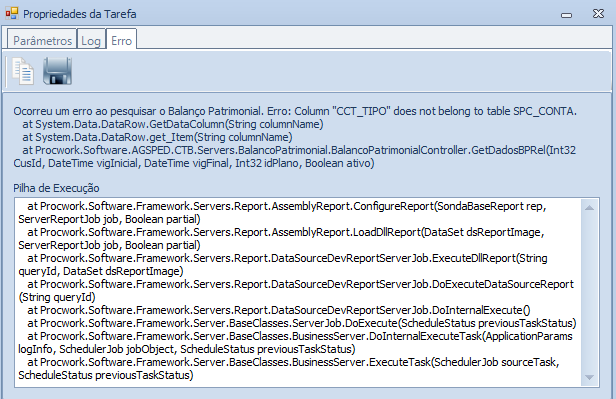Switch to the Parâmetros tab
The image size is (616, 399).
42,40
